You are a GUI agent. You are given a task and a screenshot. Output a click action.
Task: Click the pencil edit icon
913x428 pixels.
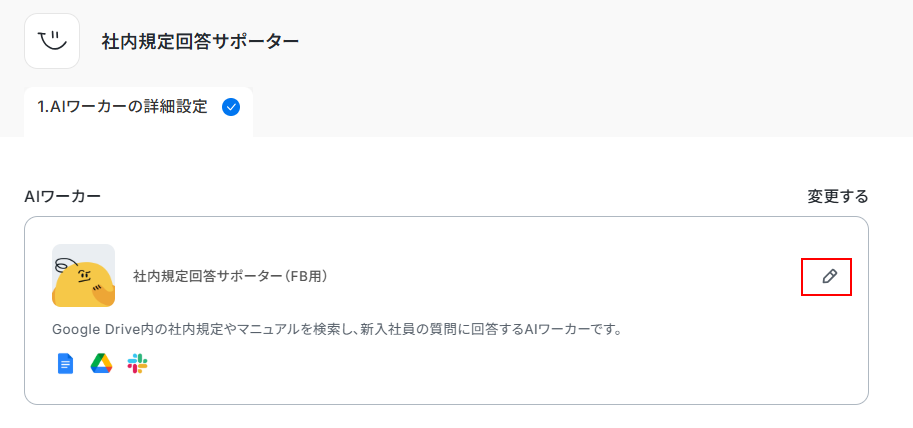pos(829,277)
